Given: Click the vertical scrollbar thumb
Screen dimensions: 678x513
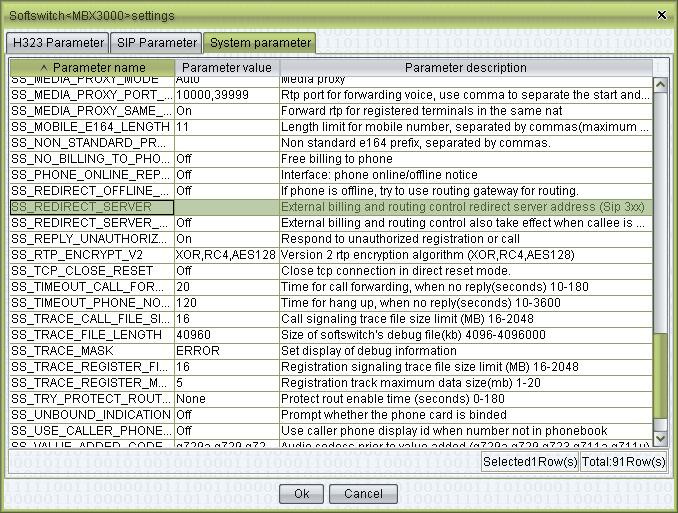Looking at the screenshot, I should tap(660, 375).
